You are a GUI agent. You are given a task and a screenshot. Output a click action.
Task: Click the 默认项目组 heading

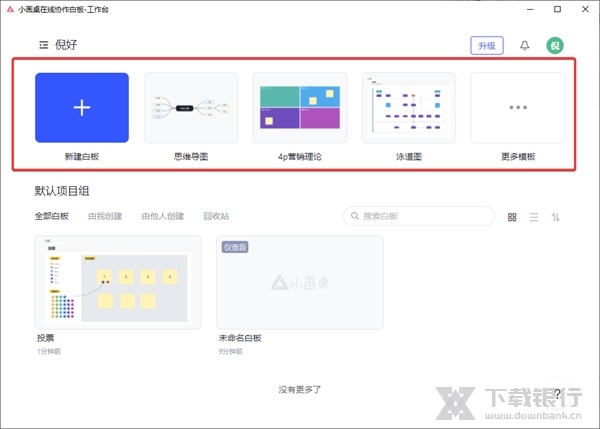[62, 191]
